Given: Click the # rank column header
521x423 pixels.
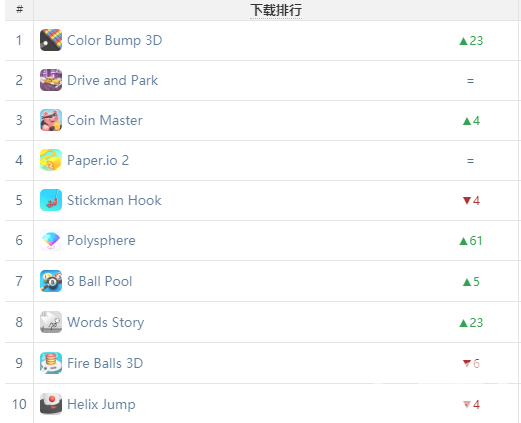Looking at the screenshot, I should tap(19, 9).
